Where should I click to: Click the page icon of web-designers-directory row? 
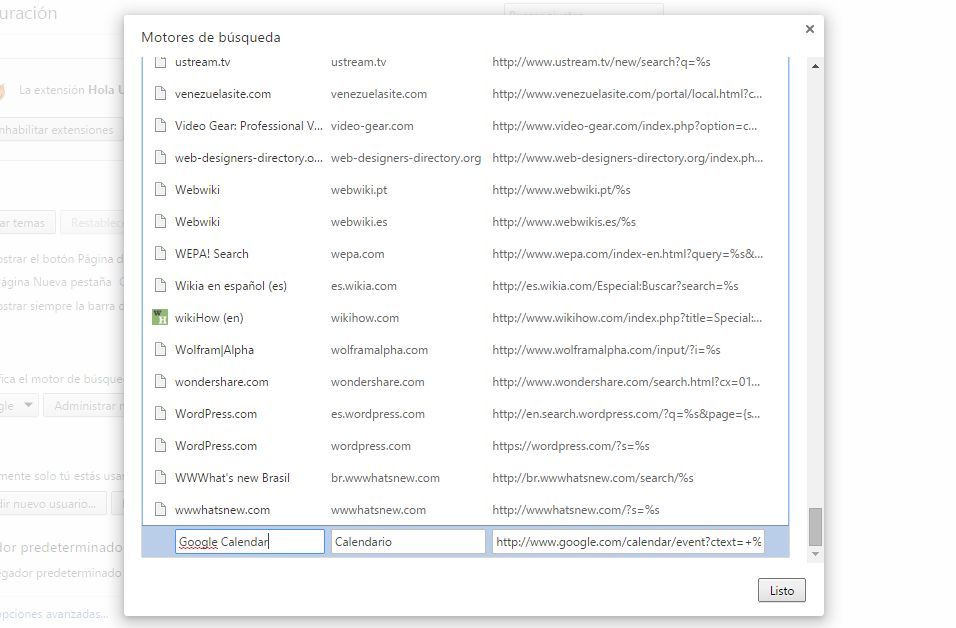160,158
